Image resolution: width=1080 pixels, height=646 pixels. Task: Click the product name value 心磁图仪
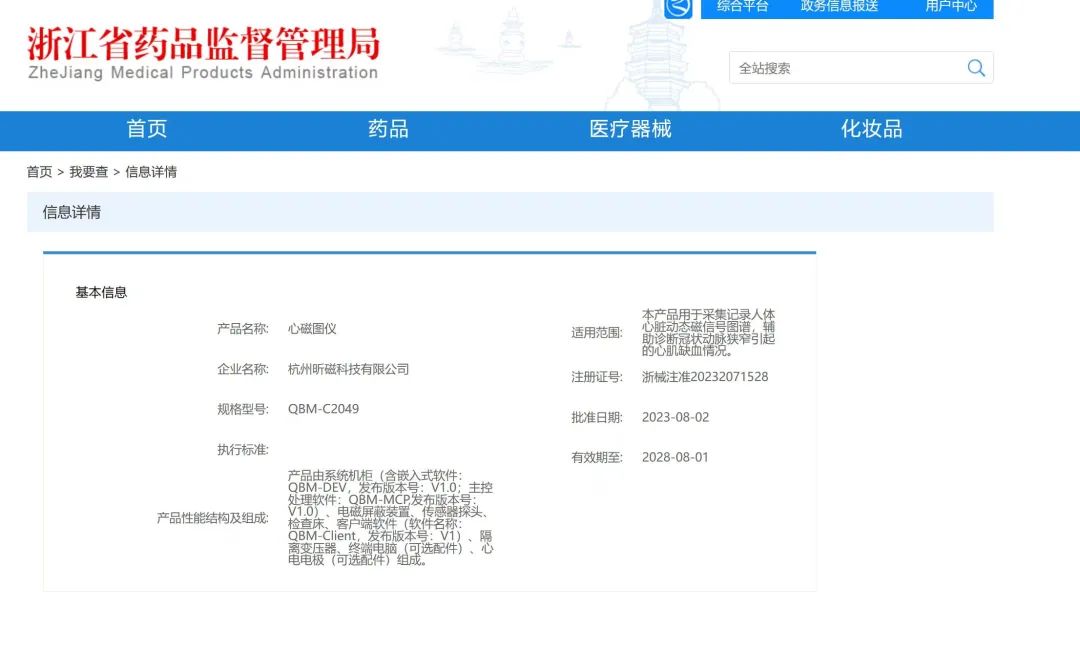click(312, 328)
